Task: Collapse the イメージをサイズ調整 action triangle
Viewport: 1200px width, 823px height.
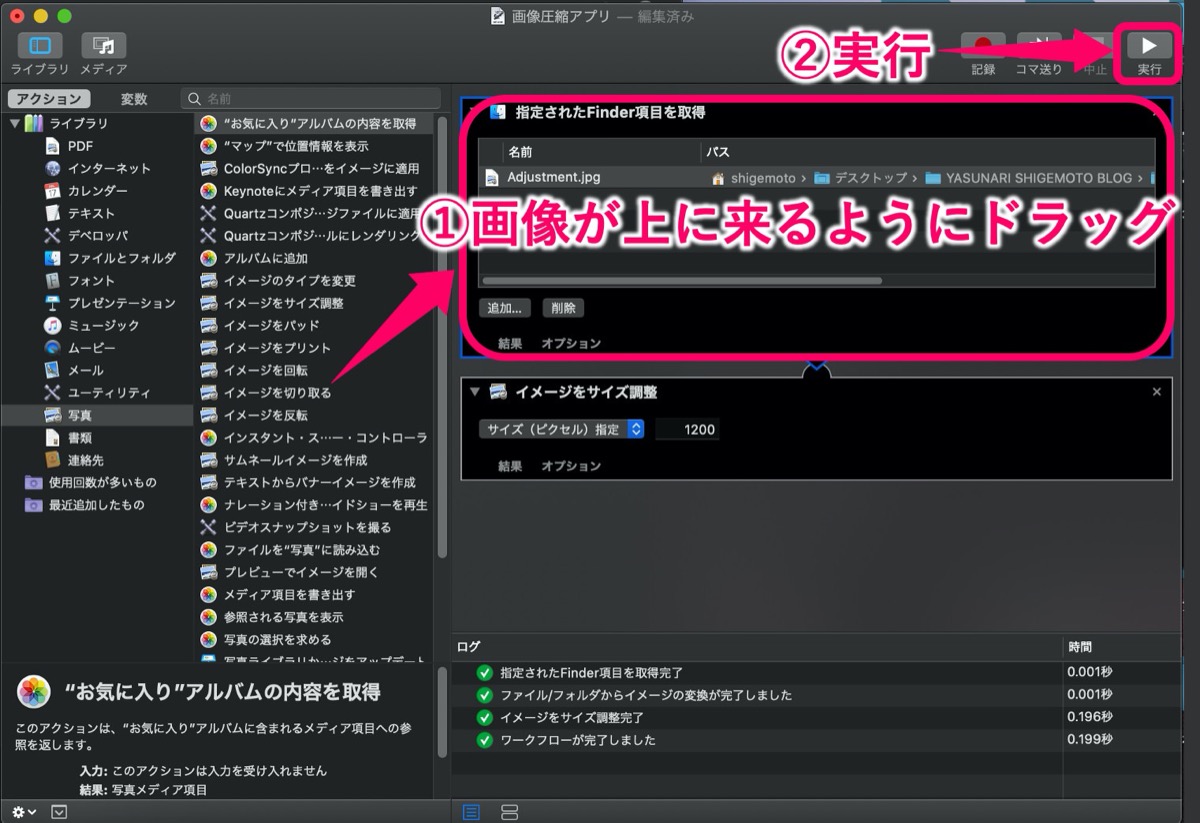Action: (475, 392)
